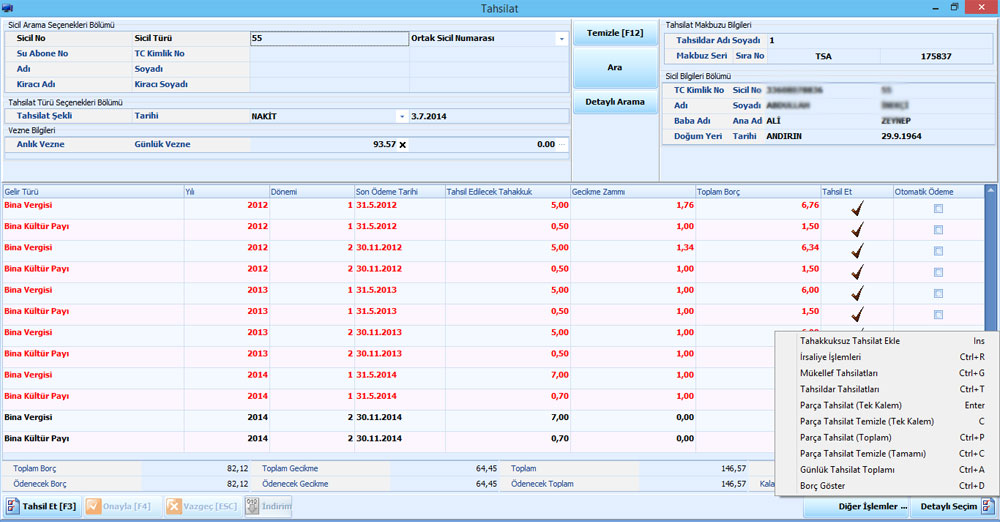Sort by the Son Ödeme Tarihi column header
Viewport: 1000px width, 522px height.
(399, 191)
